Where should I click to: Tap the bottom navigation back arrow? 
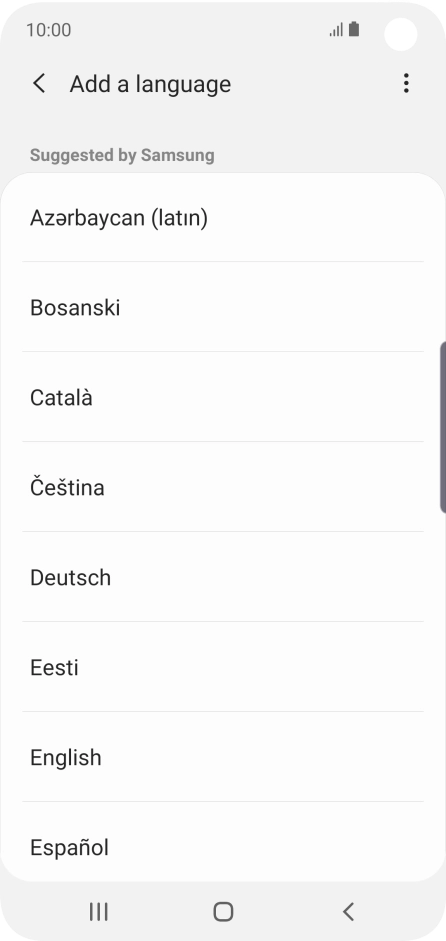point(348,912)
